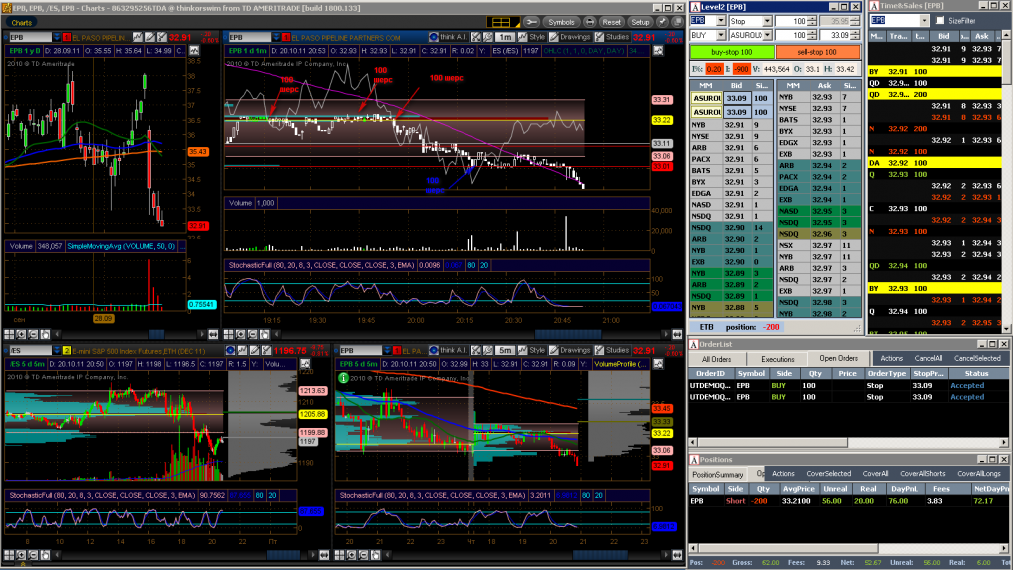The height and width of the screenshot is (570, 1013).
Task: Switch to the Charts tab
Action: [x=21, y=22]
